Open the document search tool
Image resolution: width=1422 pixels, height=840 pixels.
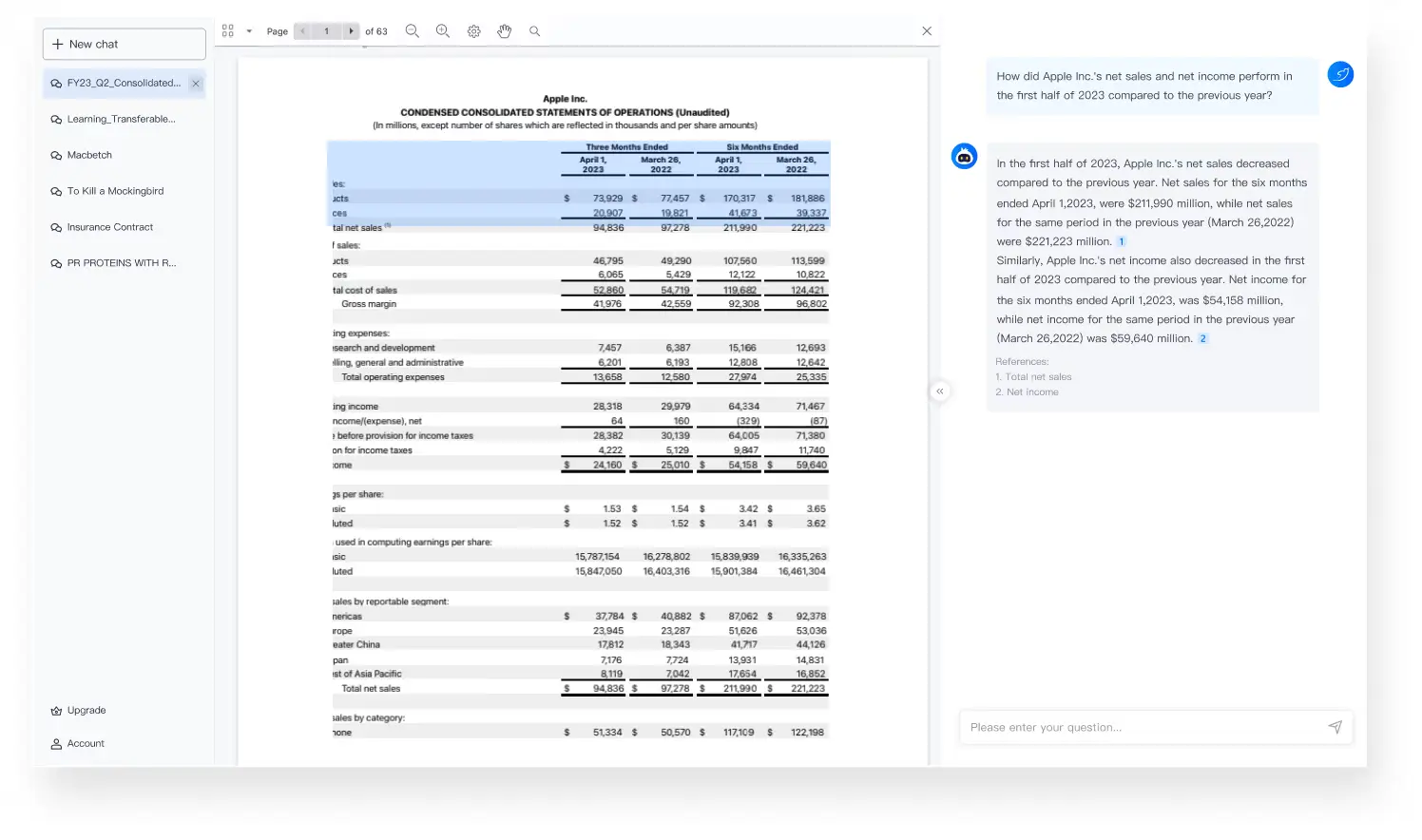click(534, 30)
